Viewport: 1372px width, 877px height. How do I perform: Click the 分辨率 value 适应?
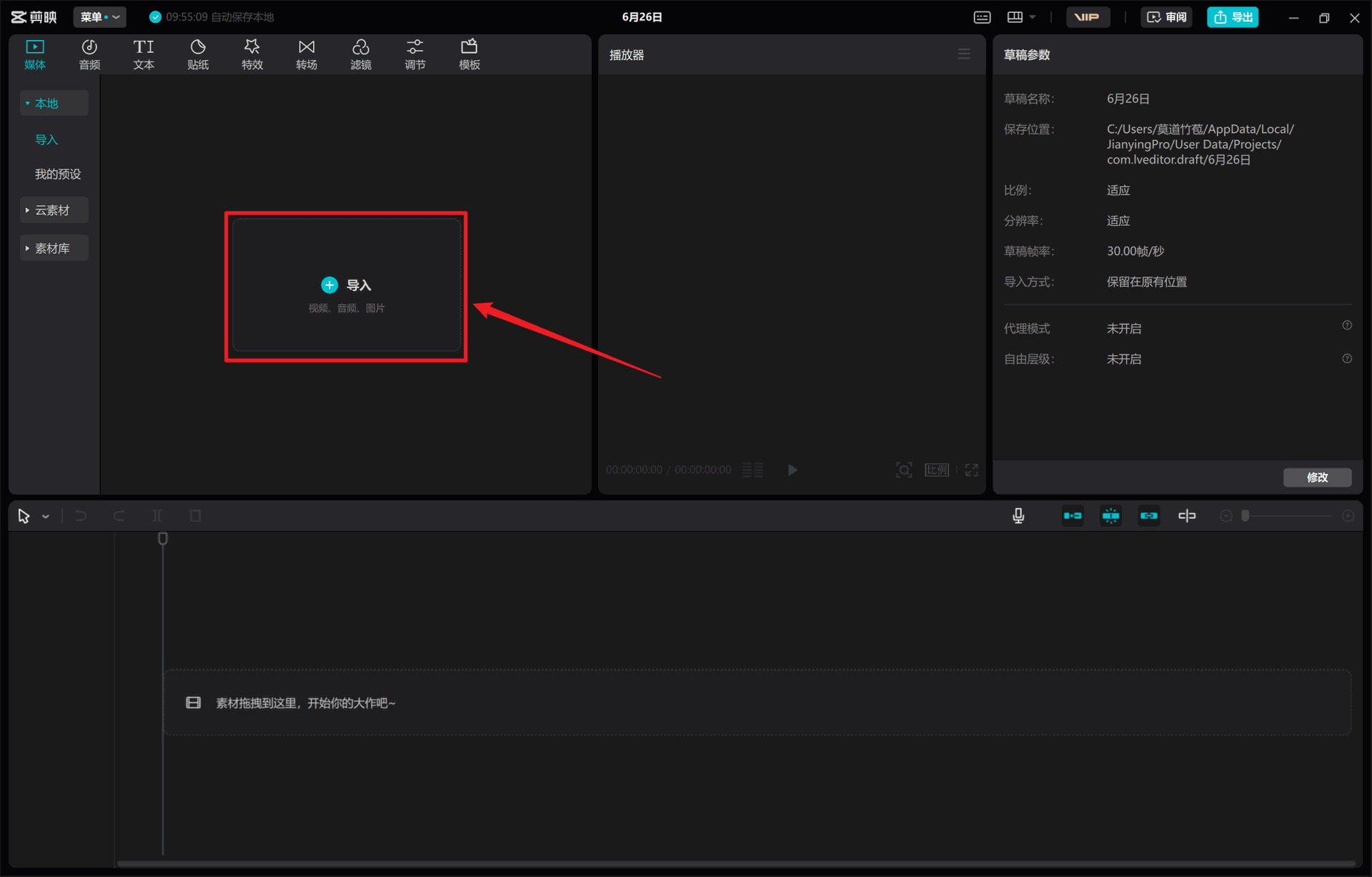[1118, 221]
